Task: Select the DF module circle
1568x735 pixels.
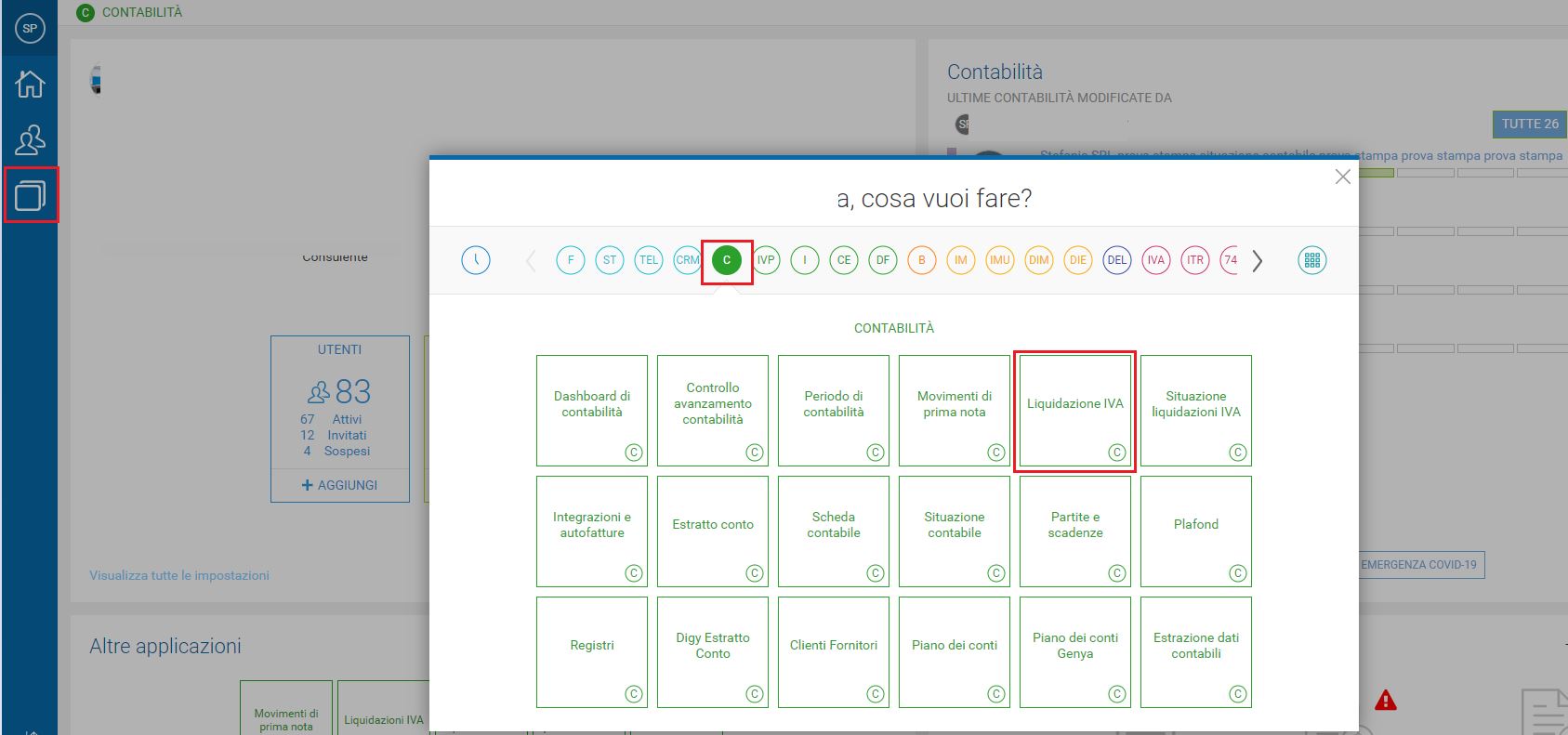Action: pyautogui.click(x=883, y=260)
